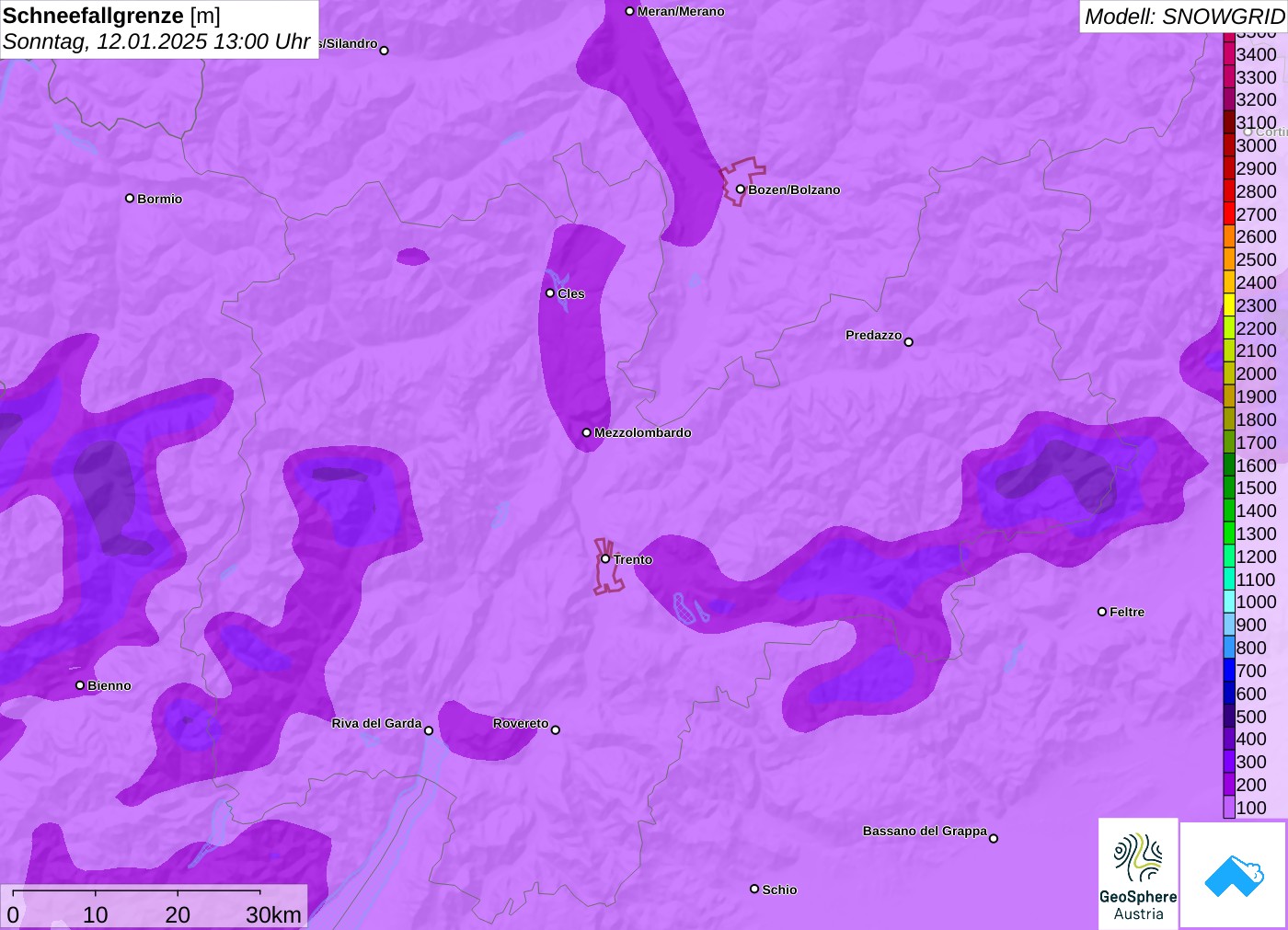The height and width of the screenshot is (930, 1288).
Task: Click the Trento label text
Action: pyautogui.click(x=633, y=559)
